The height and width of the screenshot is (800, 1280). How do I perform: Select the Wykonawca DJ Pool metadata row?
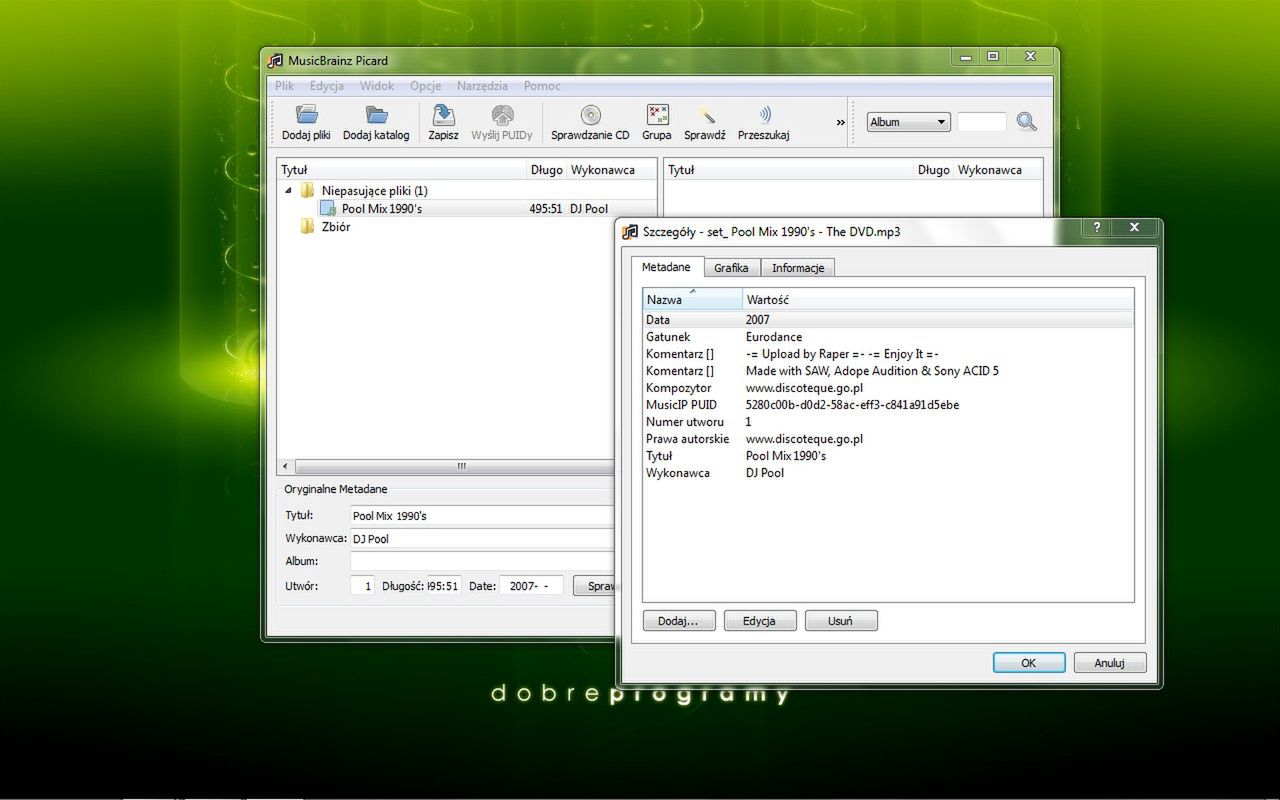pos(888,473)
